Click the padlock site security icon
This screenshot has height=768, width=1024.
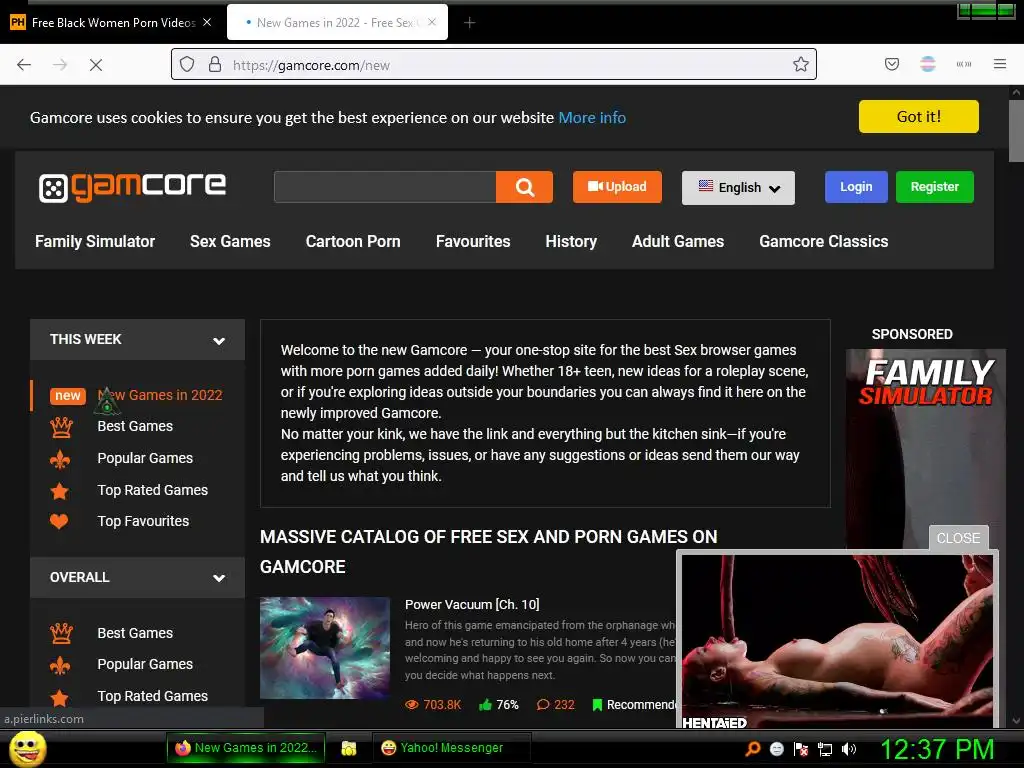(215, 65)
